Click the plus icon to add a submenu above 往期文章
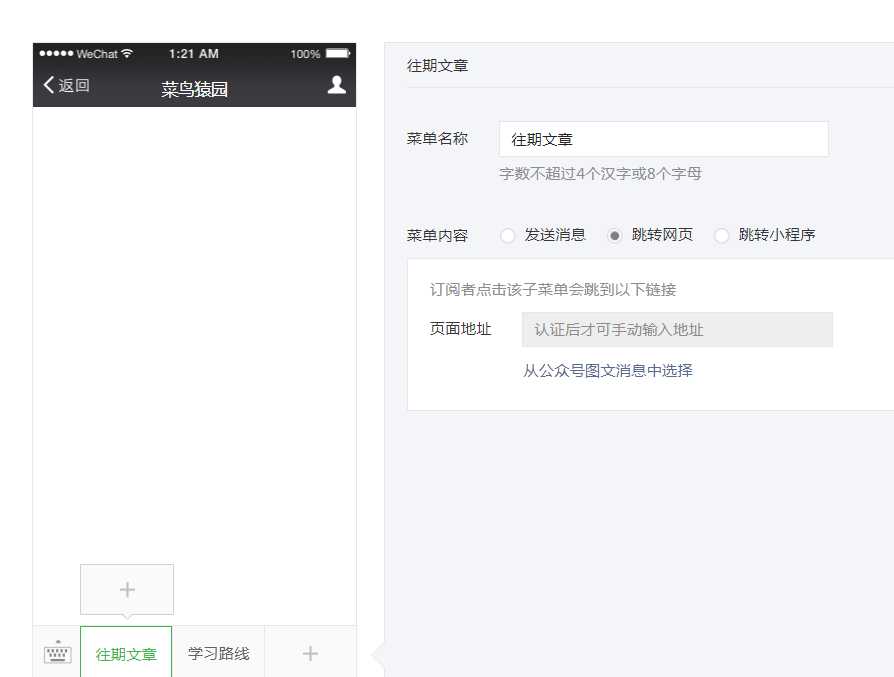Image resolution: width=894 pixels, height=677 pixels. [x=126, y=588]
